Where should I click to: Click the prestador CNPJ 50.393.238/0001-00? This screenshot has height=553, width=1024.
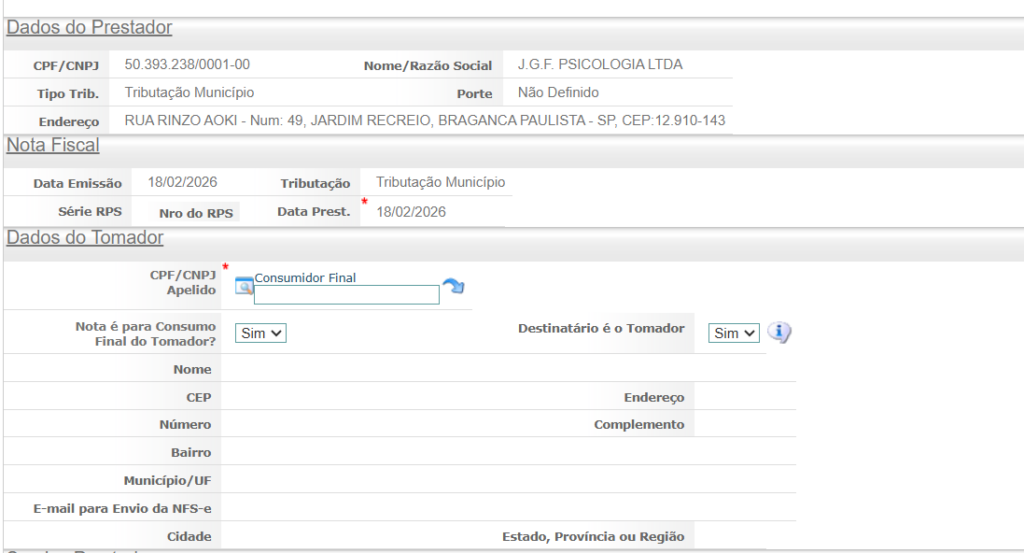[x=187, y=65]
